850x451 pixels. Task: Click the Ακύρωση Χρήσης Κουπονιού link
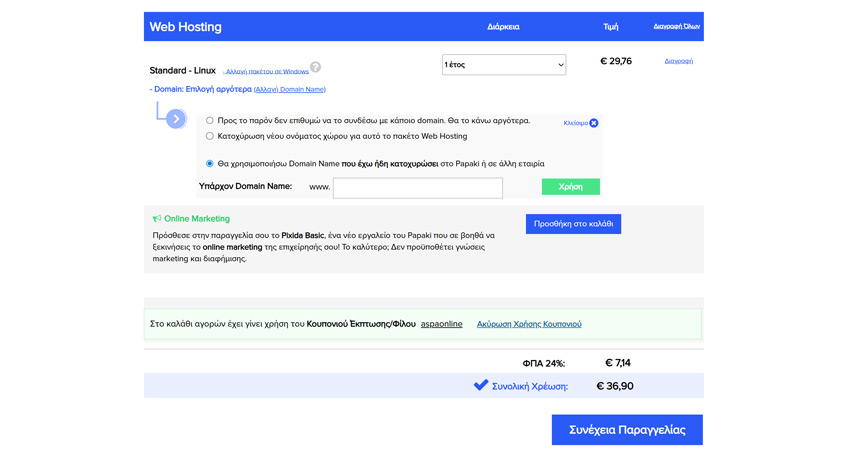click(529, 324)
